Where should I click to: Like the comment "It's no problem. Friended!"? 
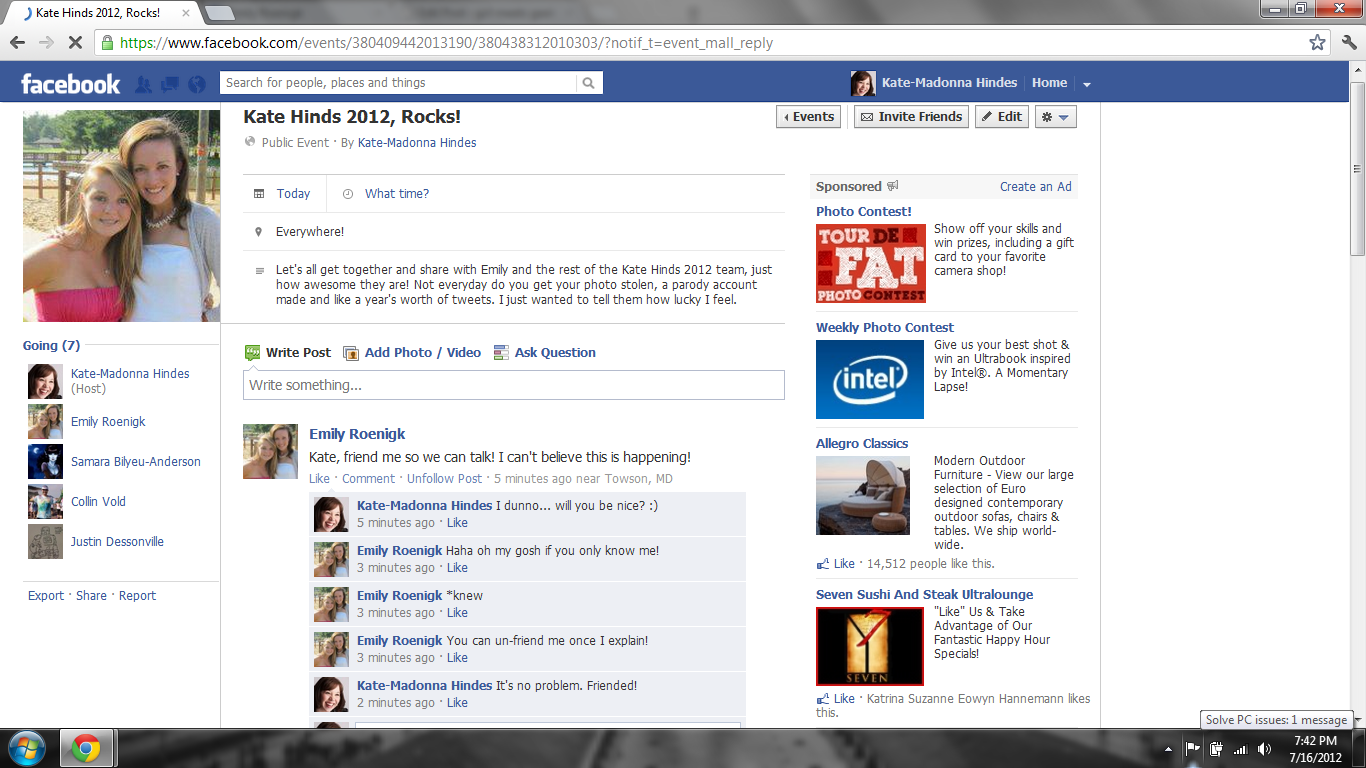pyautogui.click(x=457, y=703)
